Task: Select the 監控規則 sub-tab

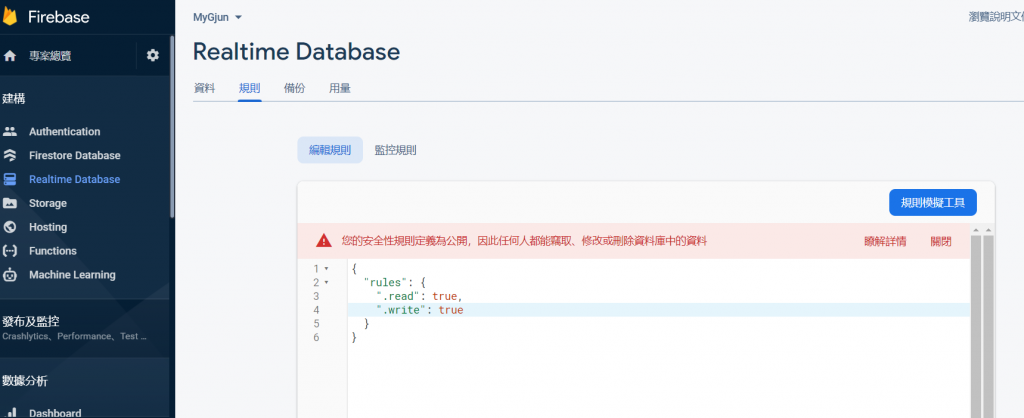Action: [x=395, y=150]
